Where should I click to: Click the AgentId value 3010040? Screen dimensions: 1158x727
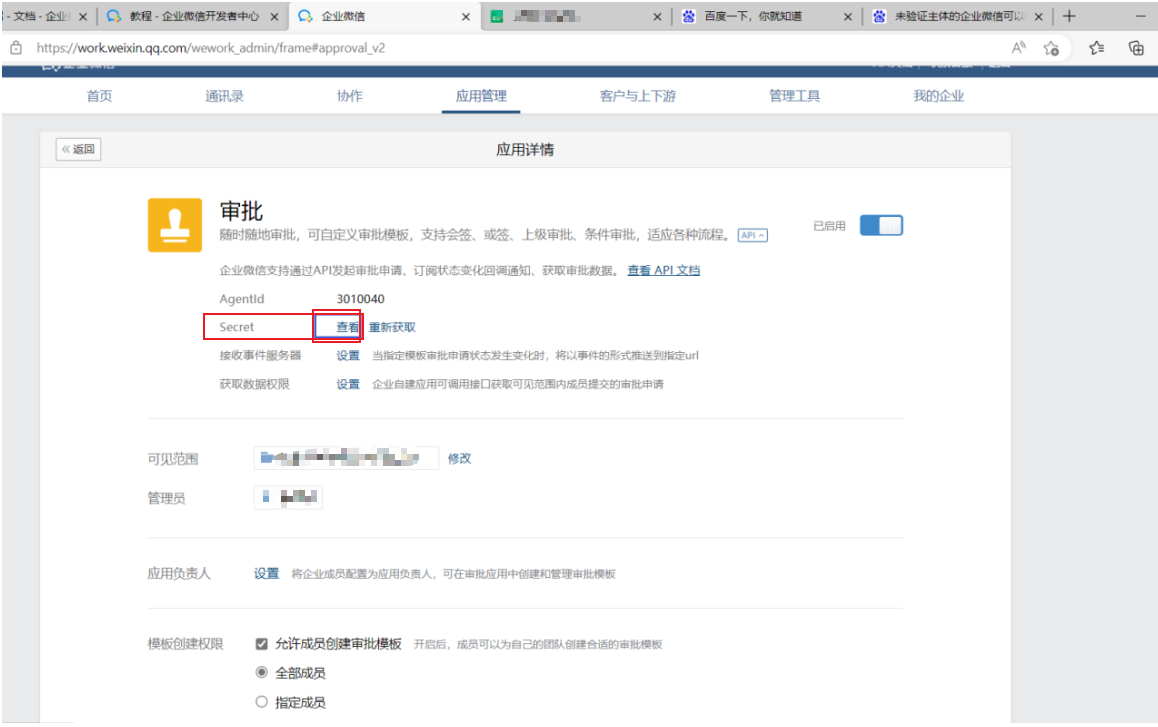[360, 299]
